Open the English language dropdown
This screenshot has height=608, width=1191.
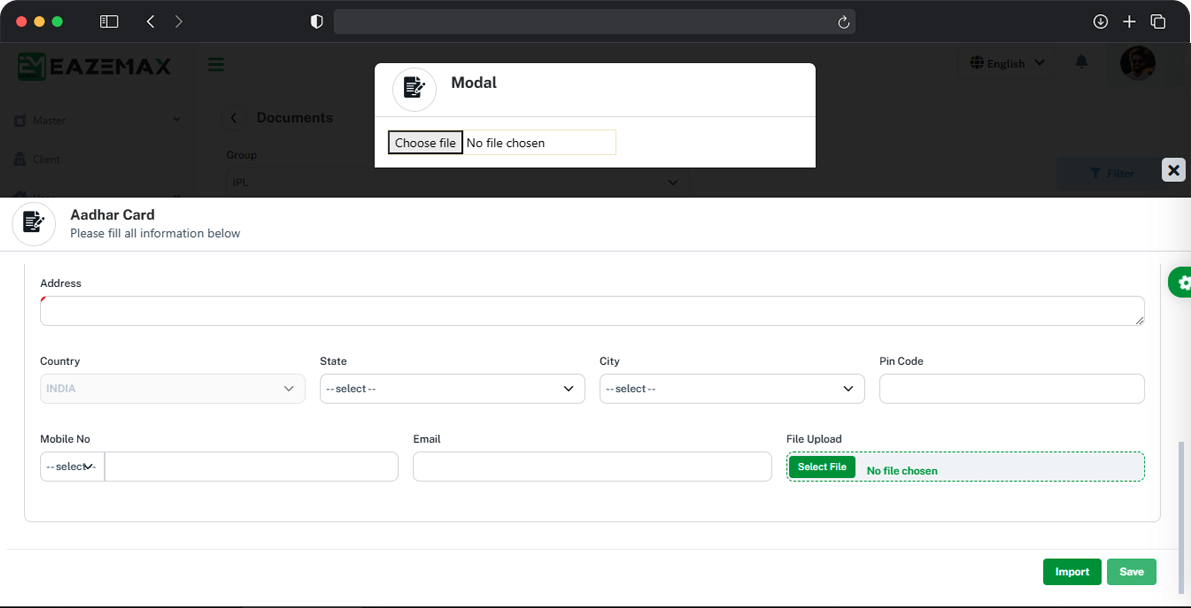[x=1006, y=63]
